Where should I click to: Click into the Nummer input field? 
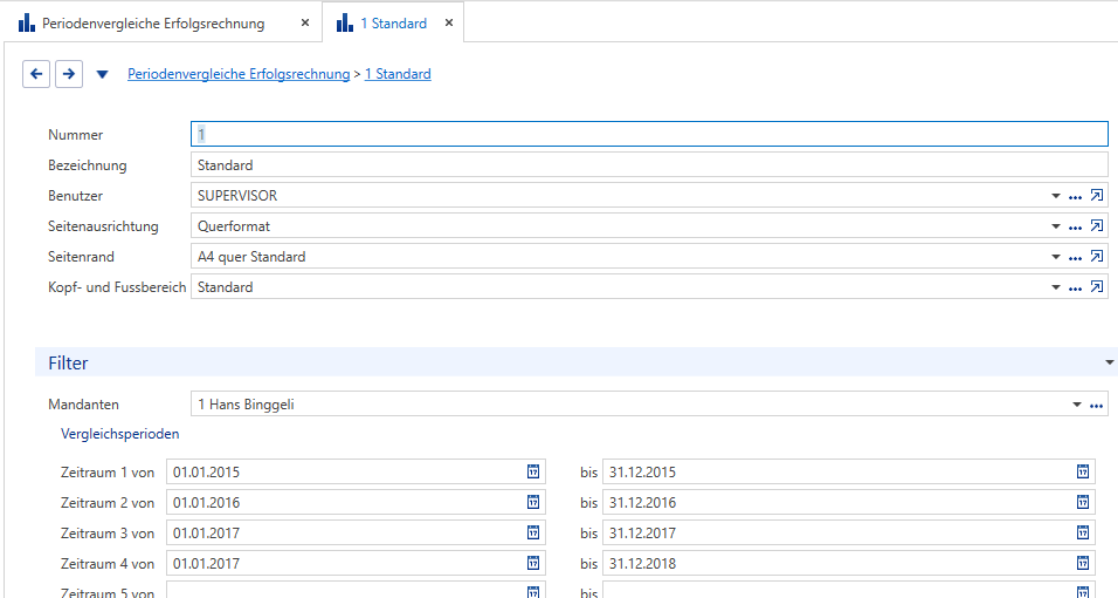coord(650,134)
